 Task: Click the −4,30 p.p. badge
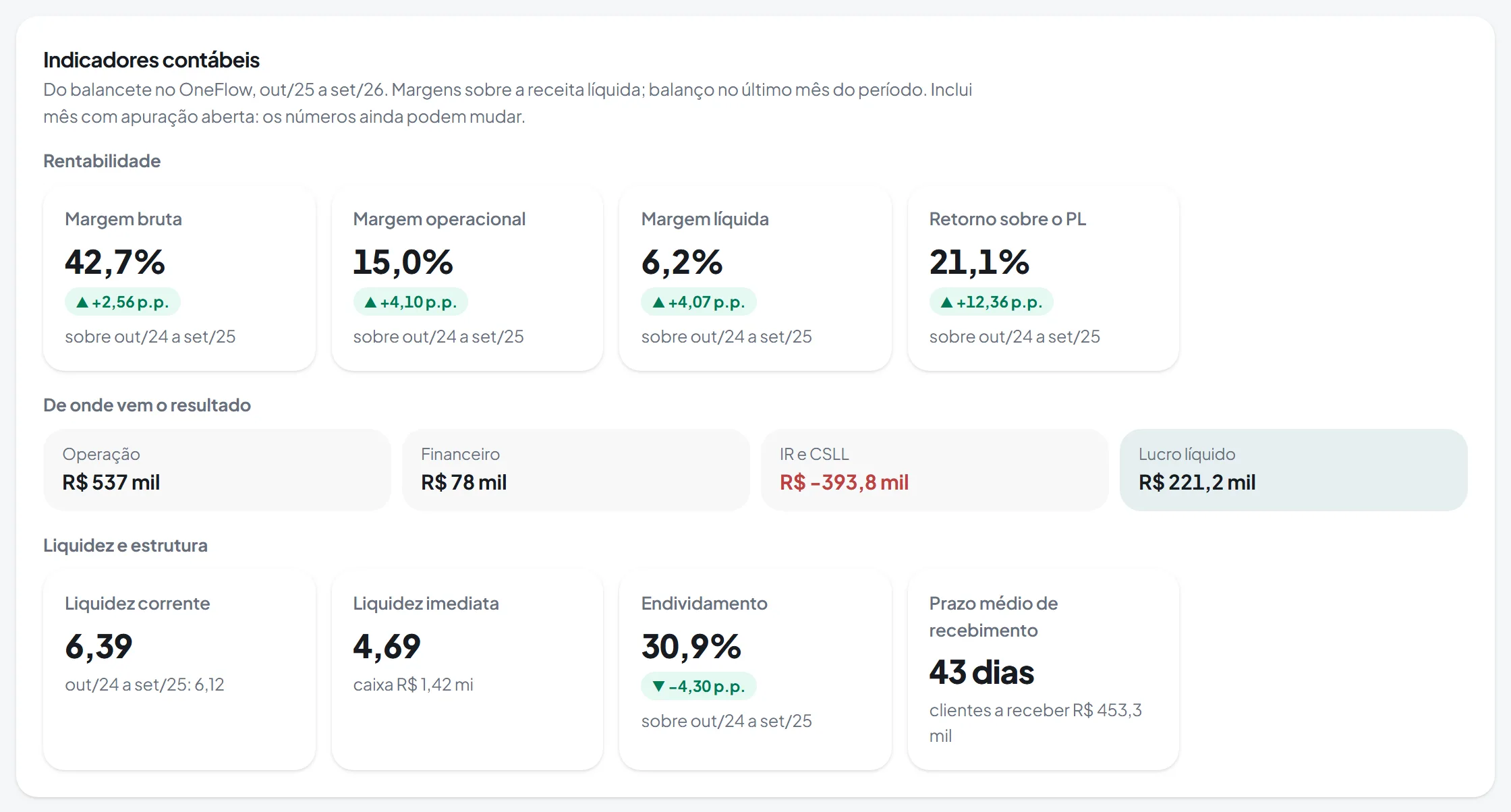pyautogui.click(x=698, y=686)
